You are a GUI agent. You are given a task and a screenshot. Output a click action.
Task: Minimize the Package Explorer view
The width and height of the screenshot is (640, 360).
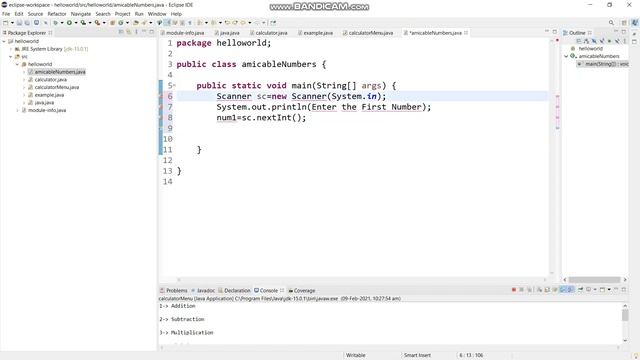(144, 32)
